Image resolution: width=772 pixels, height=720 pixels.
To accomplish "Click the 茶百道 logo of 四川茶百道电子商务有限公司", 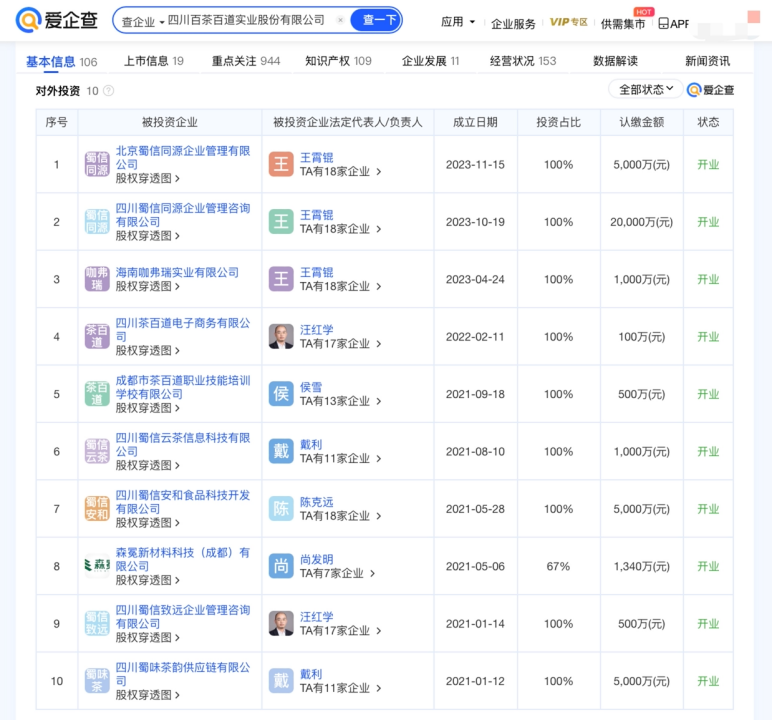I will [97, 336].
